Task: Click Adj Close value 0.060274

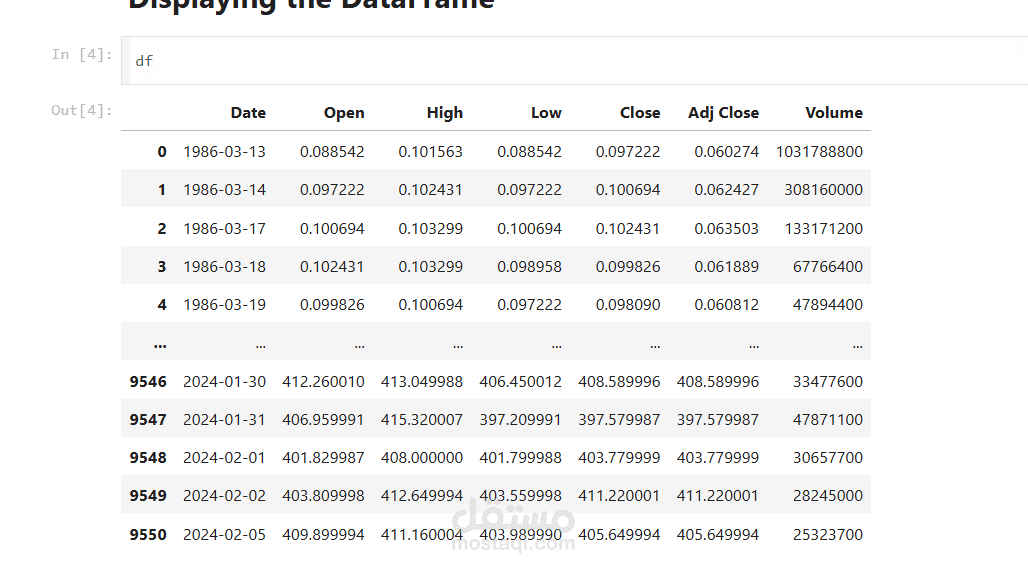Action: (x=726, y=152)
